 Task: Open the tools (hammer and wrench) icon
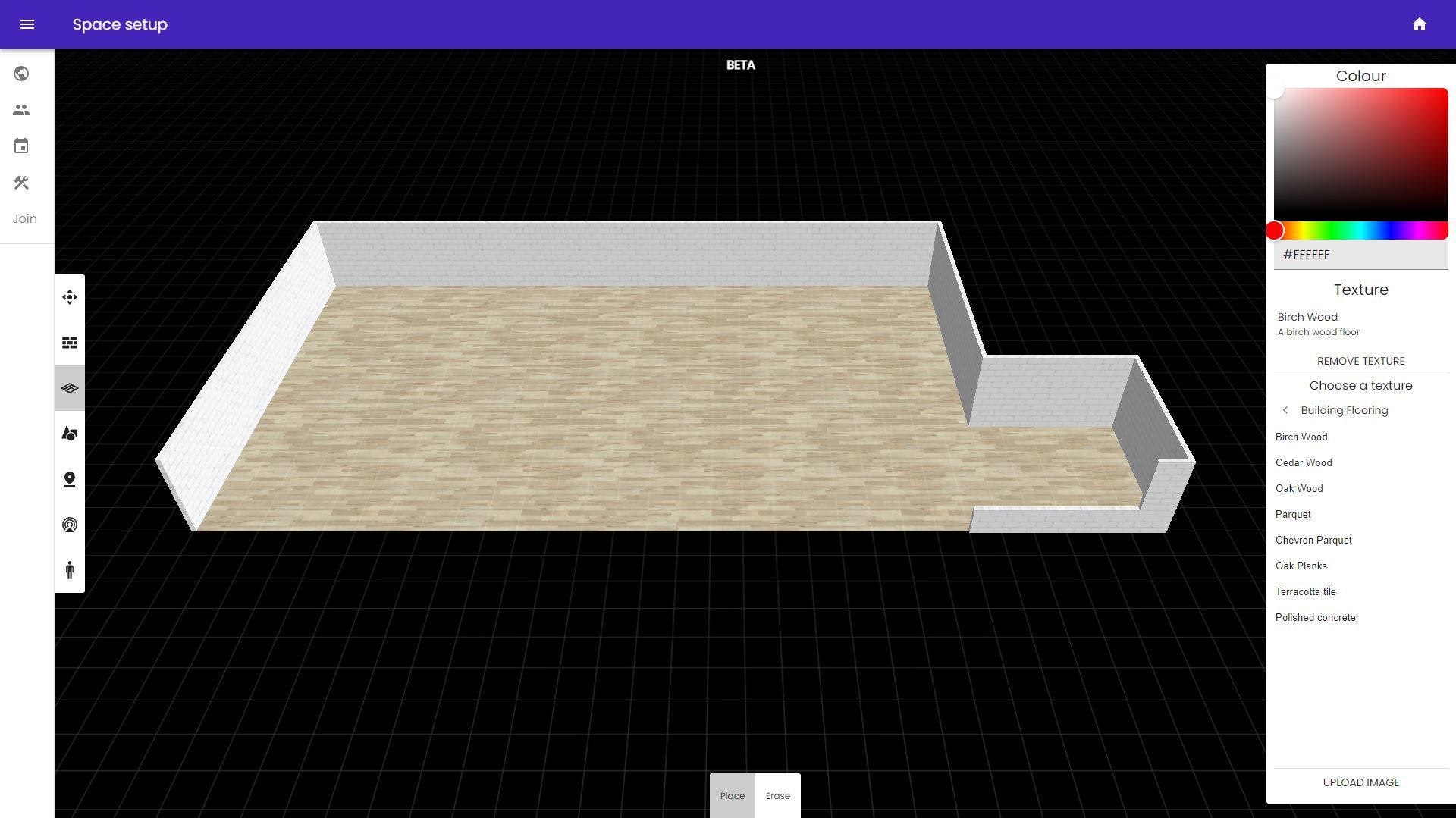21,183
